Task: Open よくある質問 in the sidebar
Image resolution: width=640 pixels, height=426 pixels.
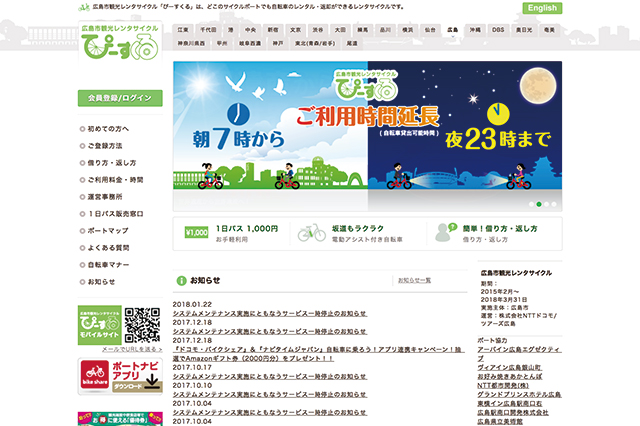Action: pyautogui.click(x=108, y=248)
